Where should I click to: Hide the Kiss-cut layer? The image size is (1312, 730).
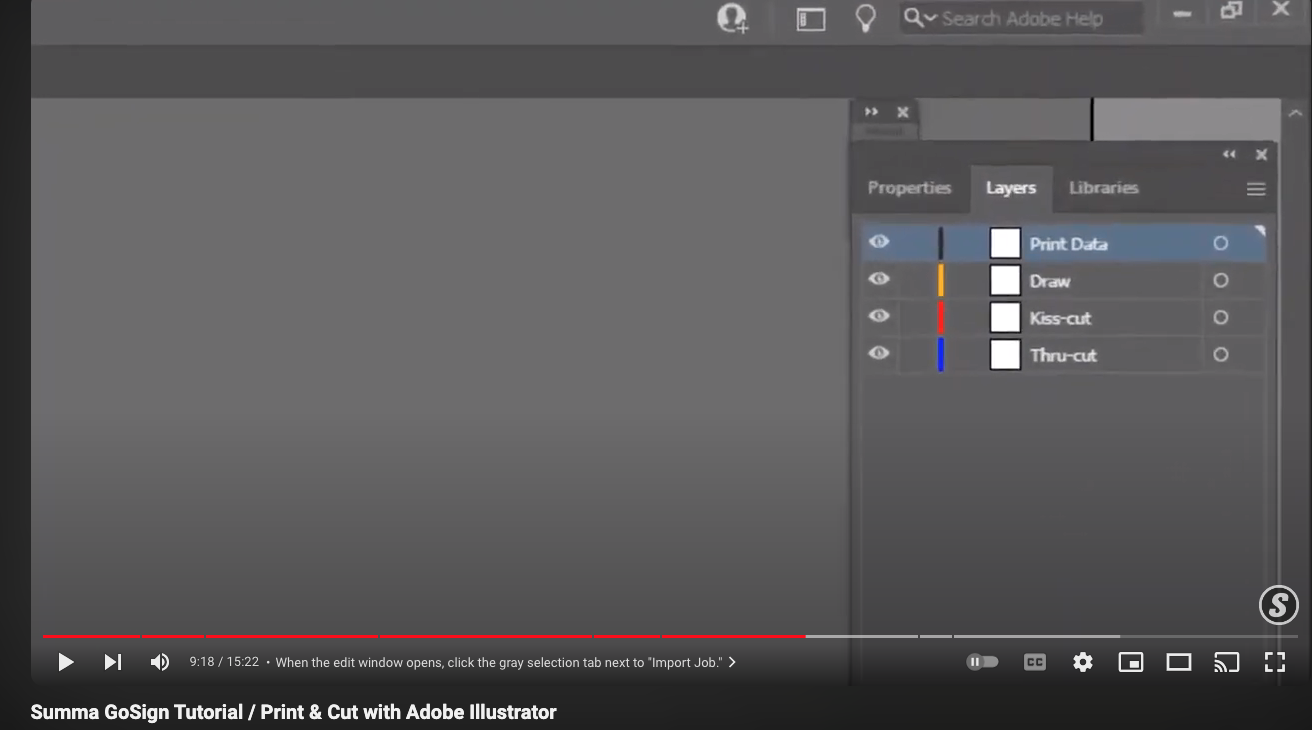point(879,316)
